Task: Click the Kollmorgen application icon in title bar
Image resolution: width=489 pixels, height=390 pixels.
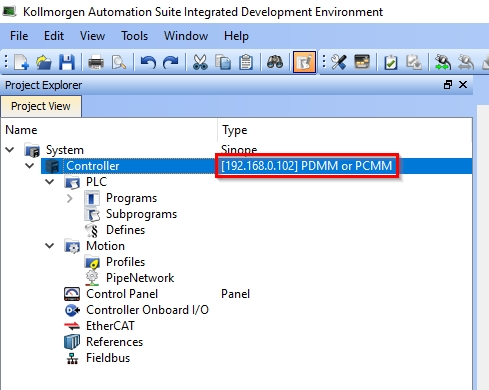Action: pyautogui.click(x=9, y=11)
